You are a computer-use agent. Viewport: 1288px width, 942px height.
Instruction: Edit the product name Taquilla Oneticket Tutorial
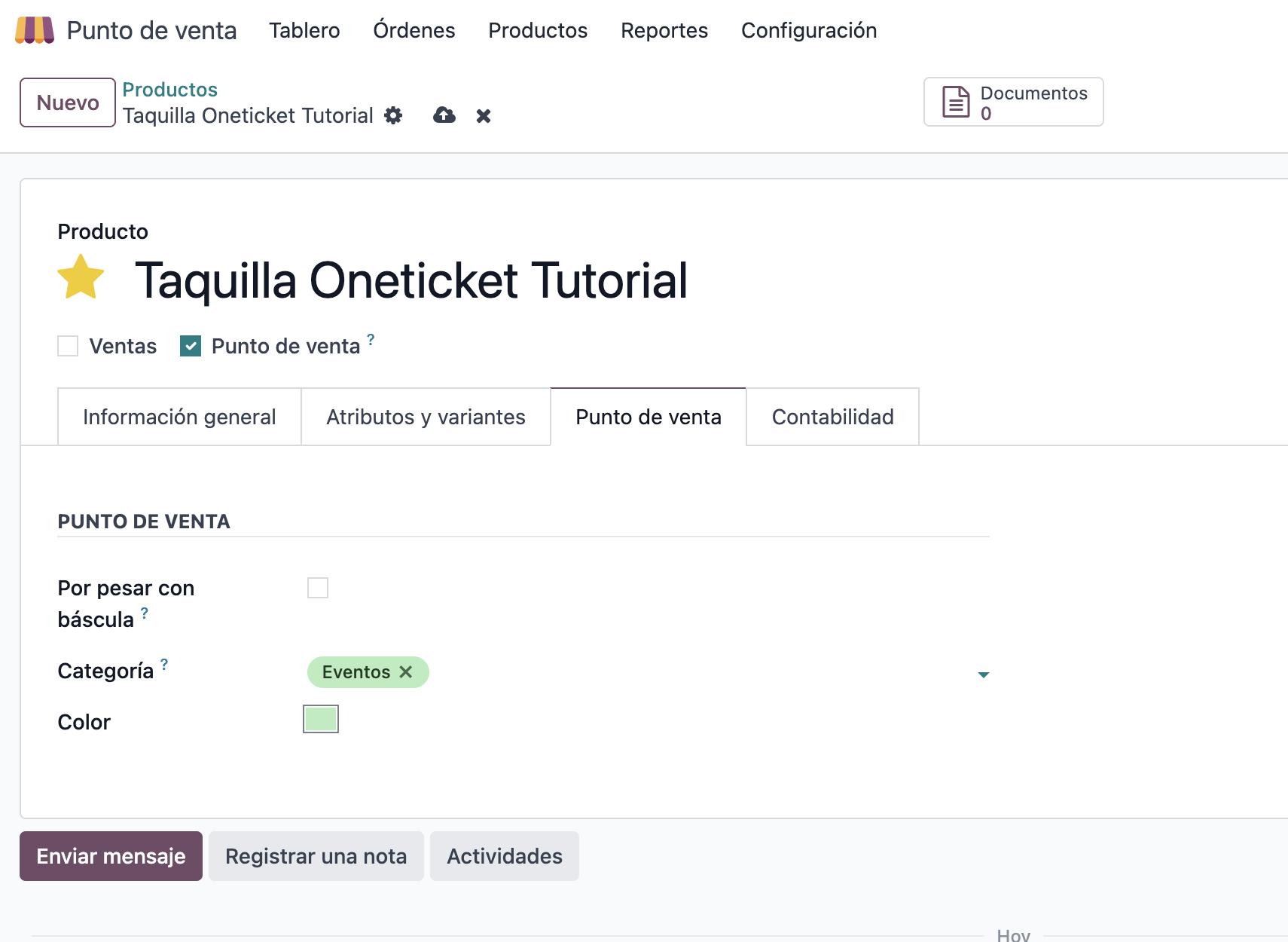[x=411, y=280]
